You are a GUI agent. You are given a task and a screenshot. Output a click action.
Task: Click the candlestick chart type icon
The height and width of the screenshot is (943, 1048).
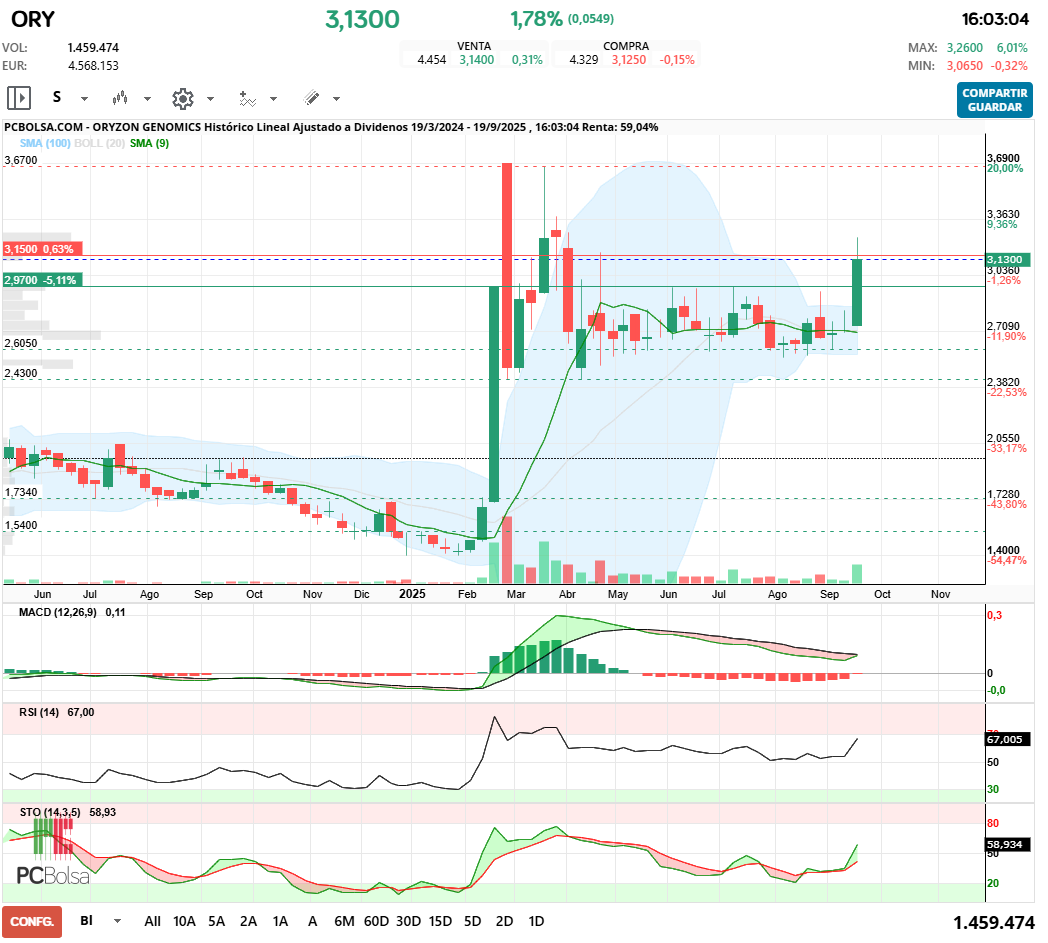point(120,98)
